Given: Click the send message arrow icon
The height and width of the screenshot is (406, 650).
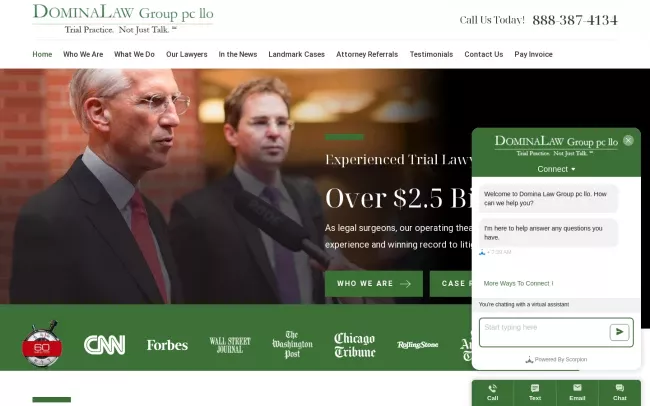Looking at the screenshot, I should tap(619, 332).
